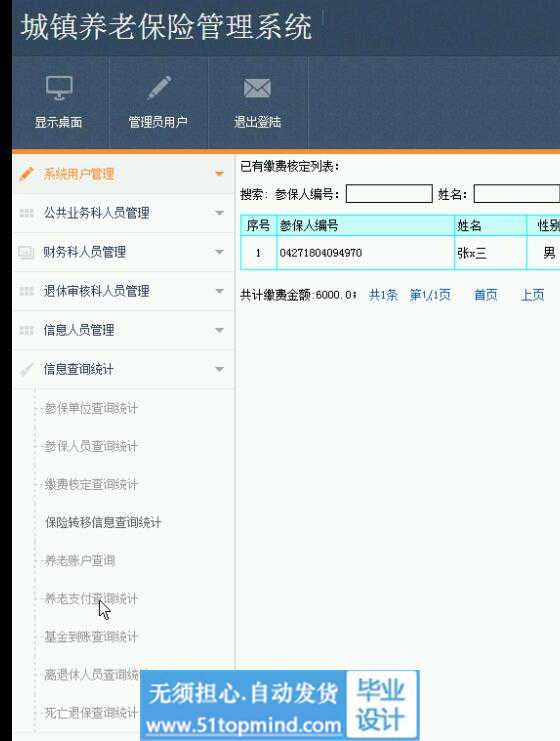Click the grid icon beside 退休审核科人员管理
Viewport: 560px width, 741px height.
(x=26, y=291)
